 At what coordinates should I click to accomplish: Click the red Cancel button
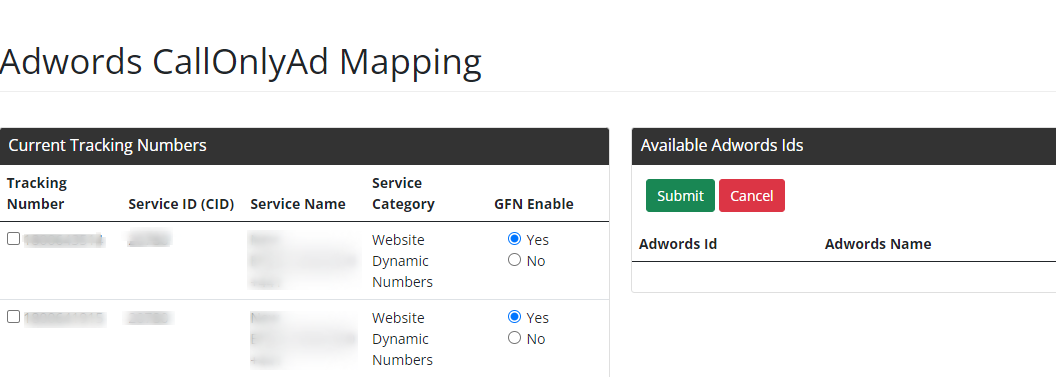[752, 196]
